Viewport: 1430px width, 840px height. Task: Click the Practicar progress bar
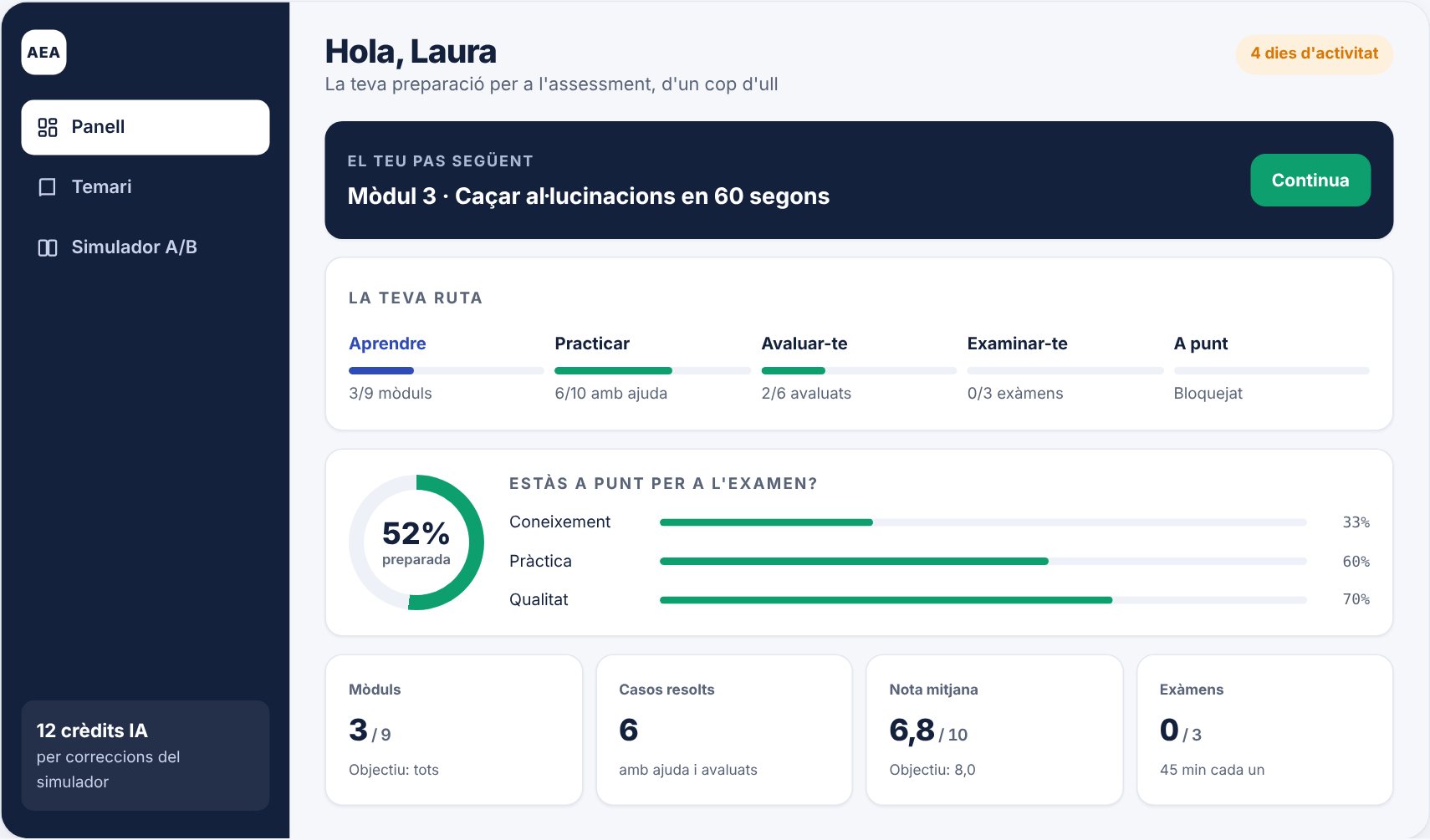652,370
